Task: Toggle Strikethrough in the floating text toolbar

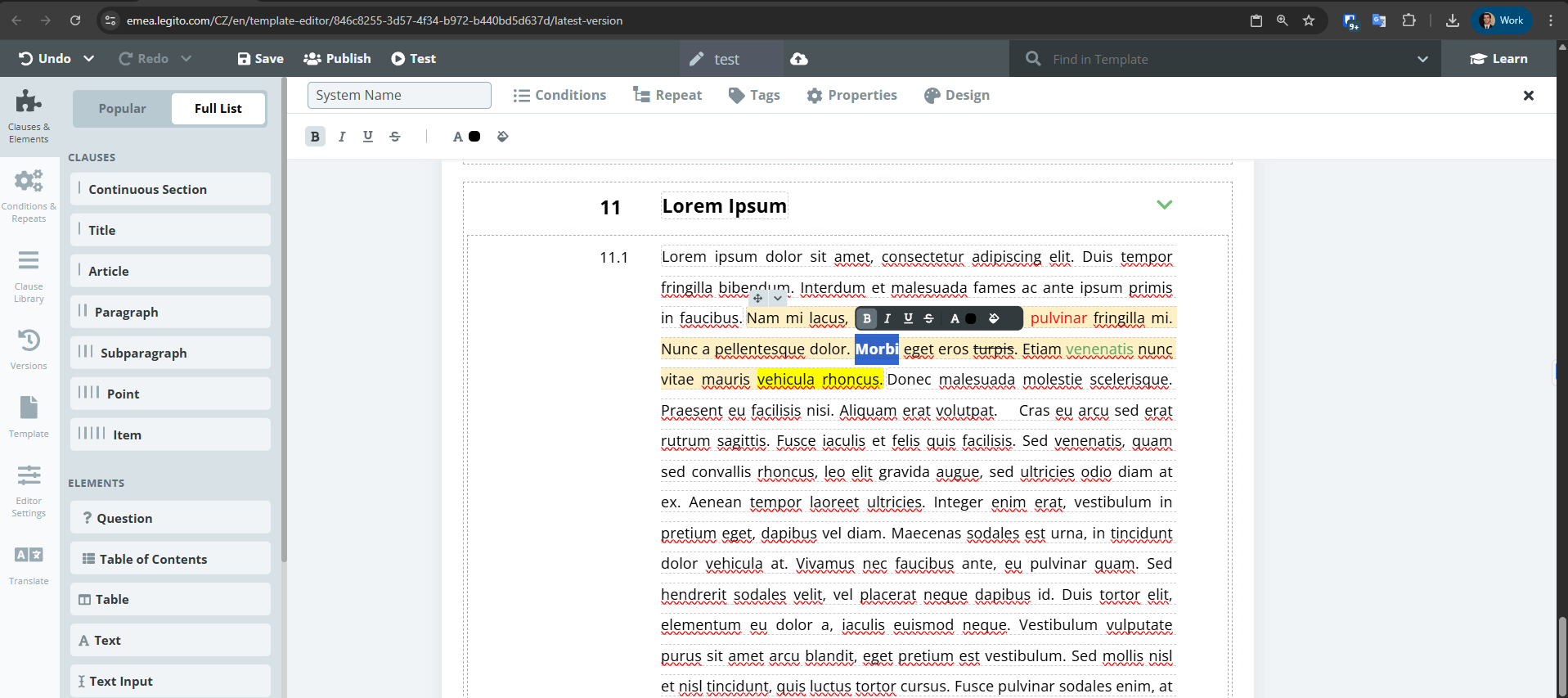Action: (928, 318)
